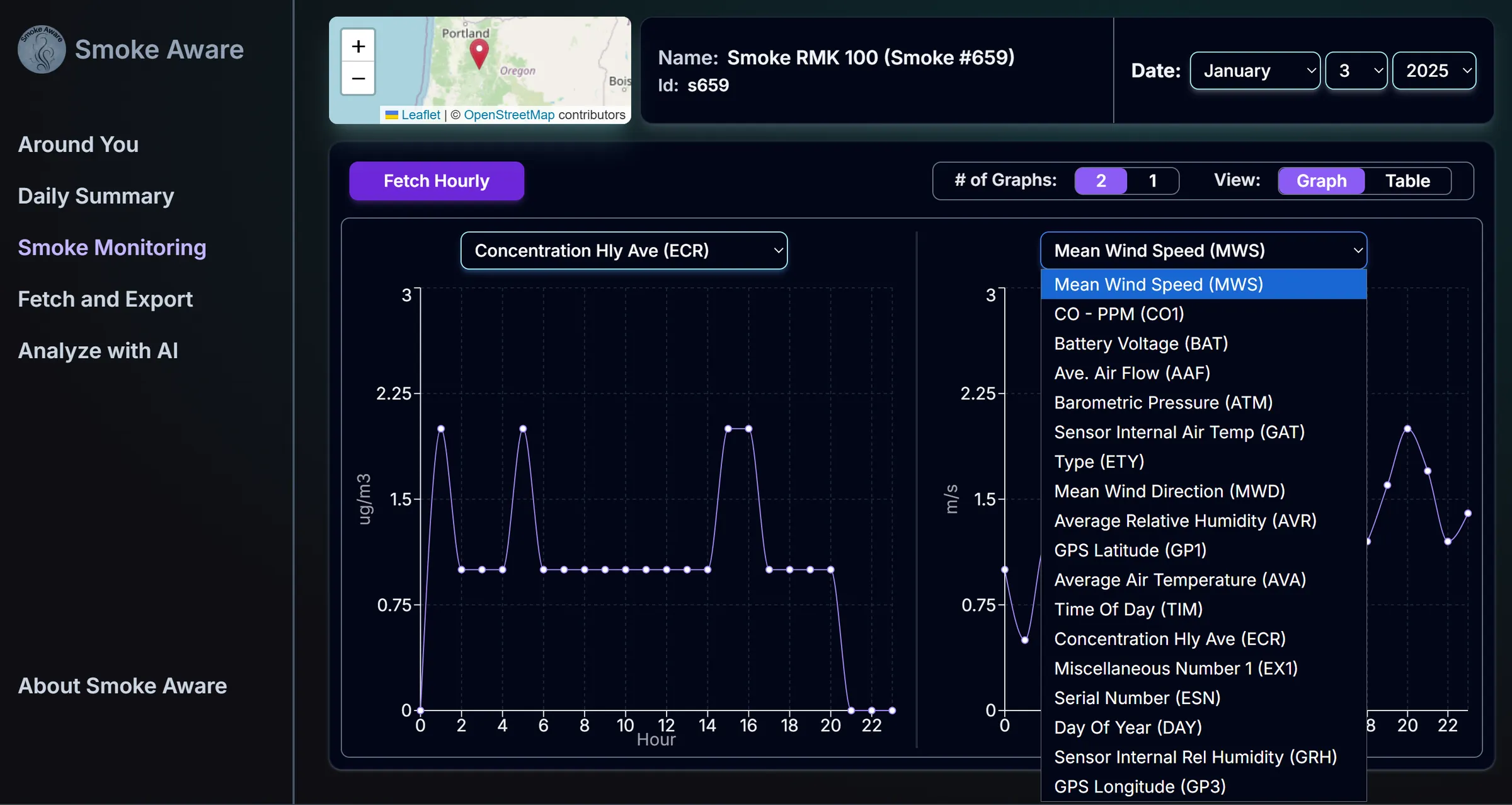Select Mean Wind Direction (MWD) option
1512x805 pixels.
1203,492
